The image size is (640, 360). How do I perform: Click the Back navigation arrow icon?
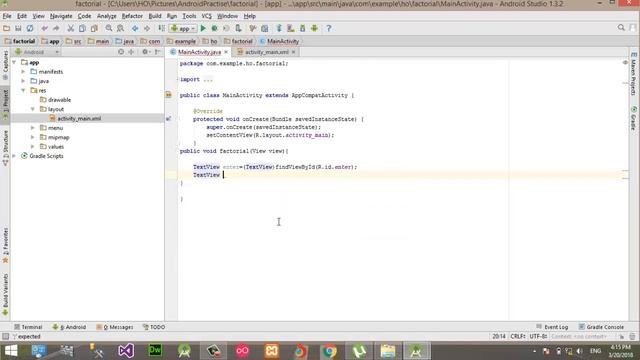point(135,28)
